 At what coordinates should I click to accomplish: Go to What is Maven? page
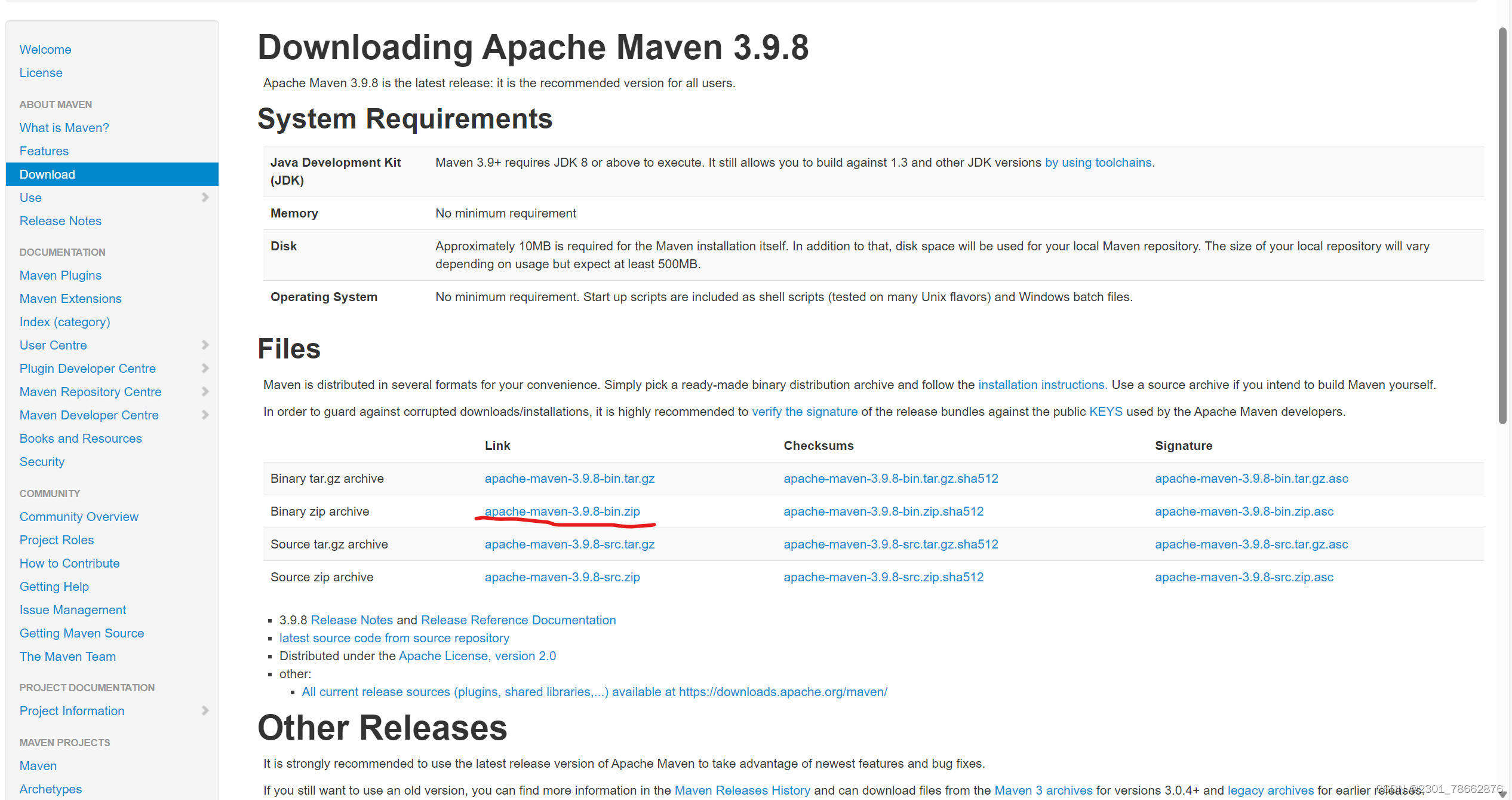[x=64, y=128]
